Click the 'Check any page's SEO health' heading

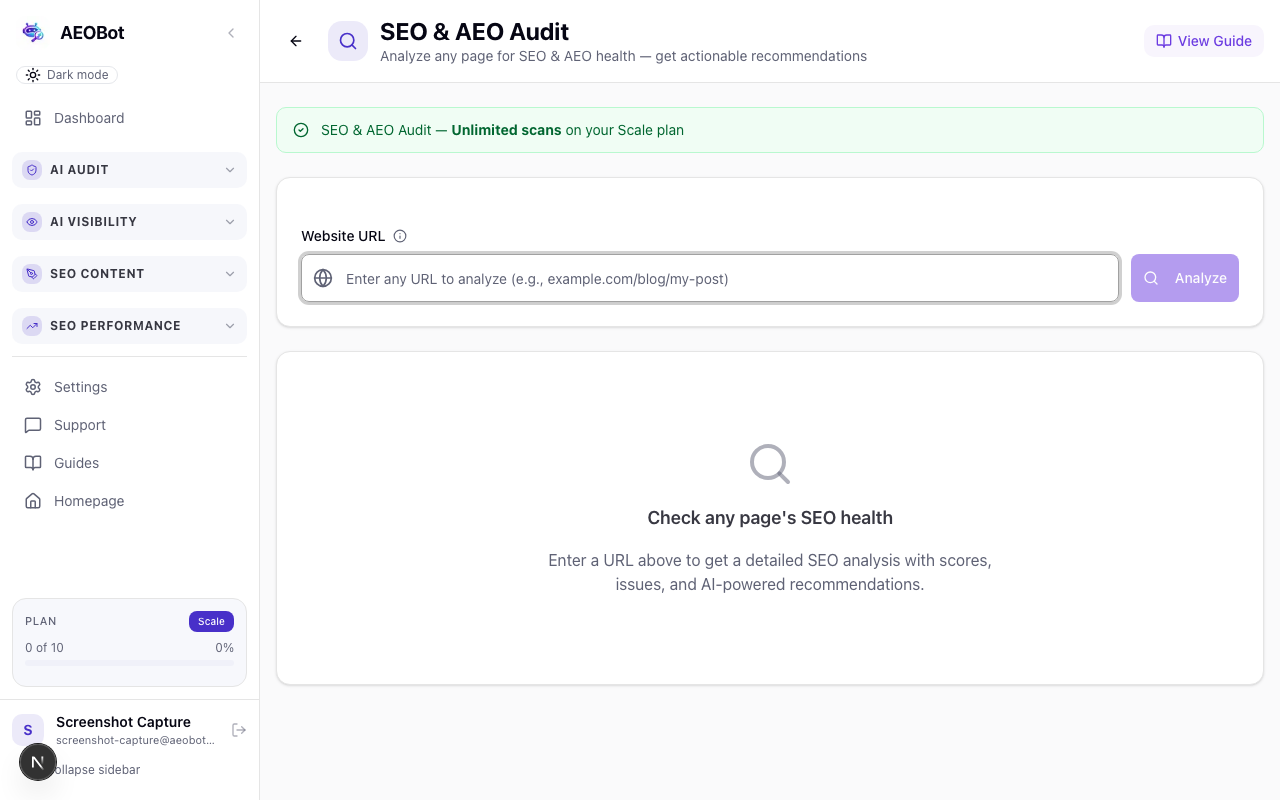point(770,518)
